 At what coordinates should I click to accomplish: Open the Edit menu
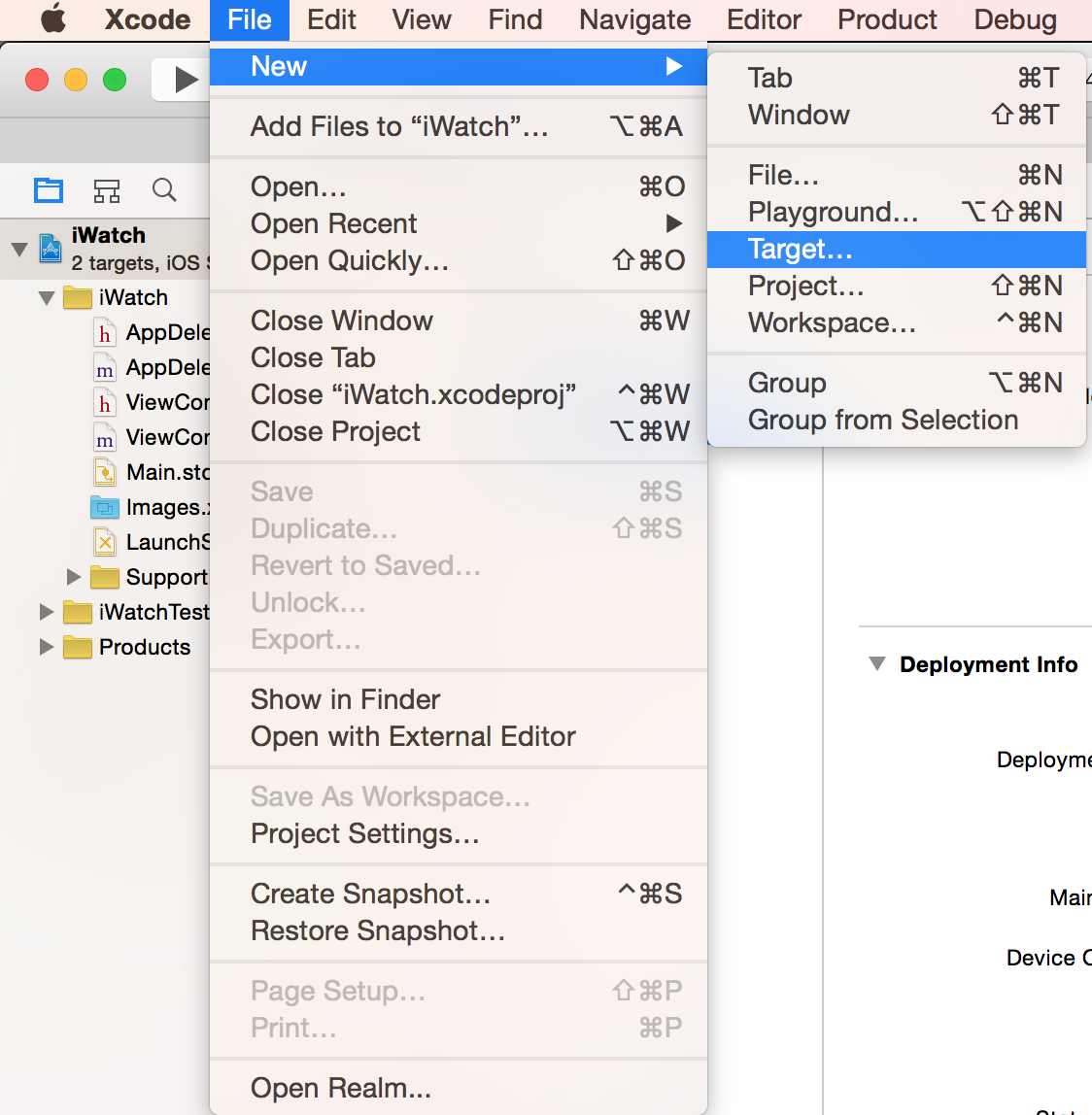(x=331, y=19)
